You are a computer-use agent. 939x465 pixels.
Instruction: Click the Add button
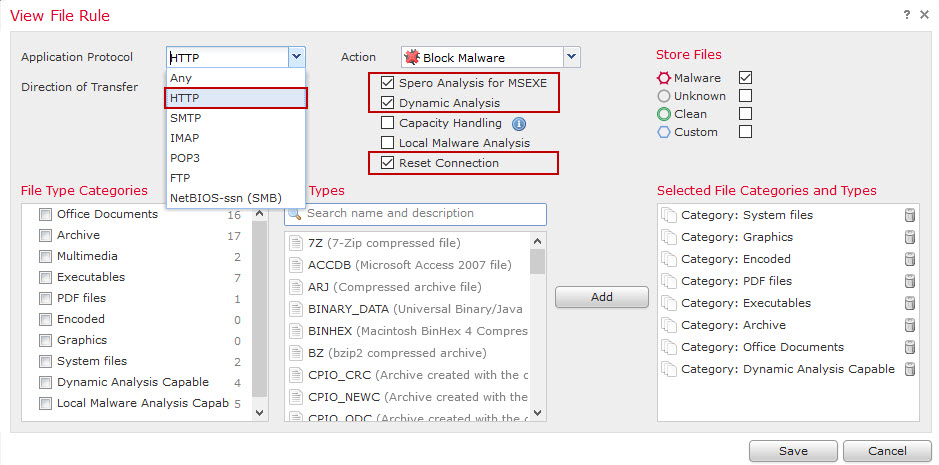click(x=602, y=297)
